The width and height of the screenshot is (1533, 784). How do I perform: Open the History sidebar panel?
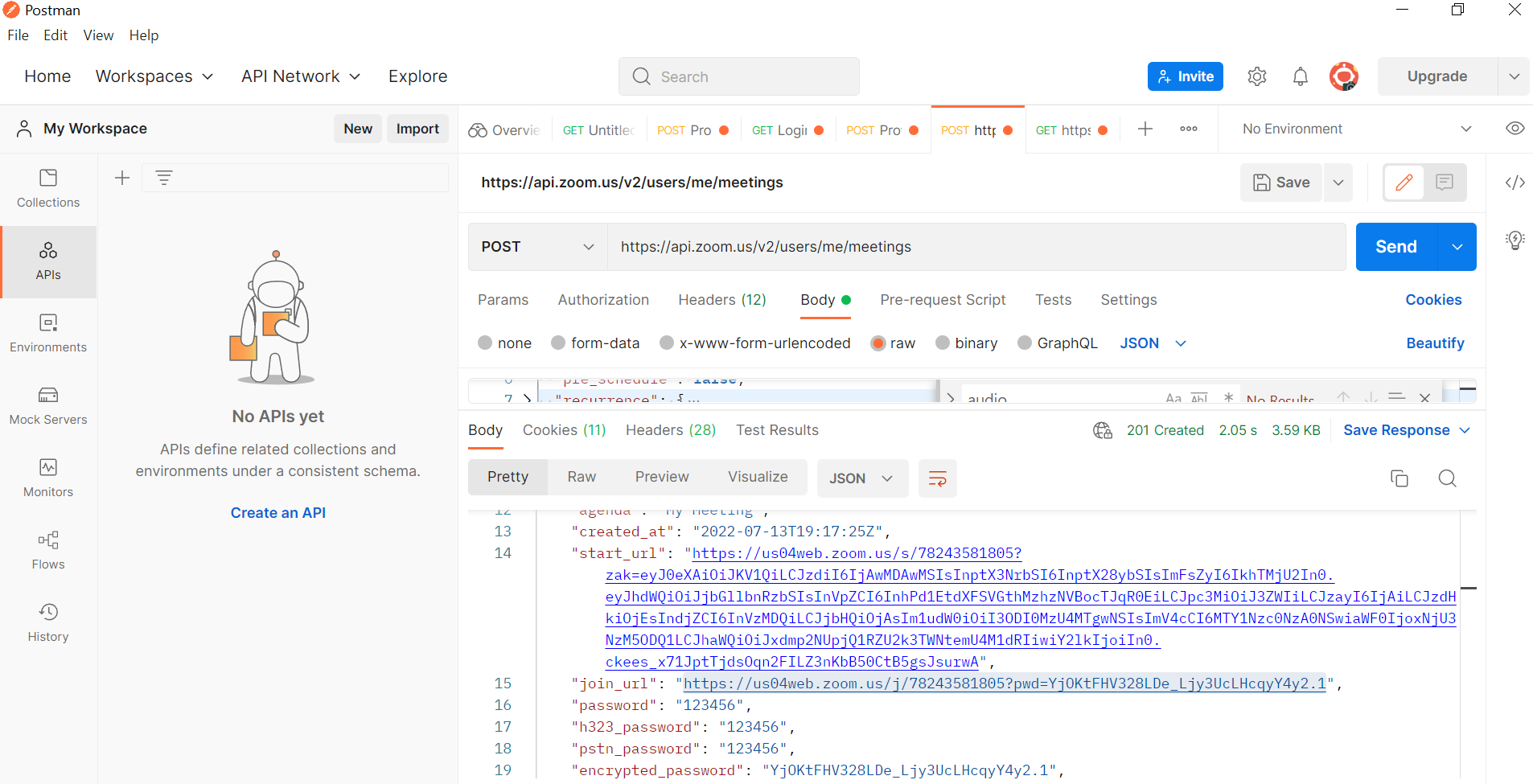click(47, 622)
